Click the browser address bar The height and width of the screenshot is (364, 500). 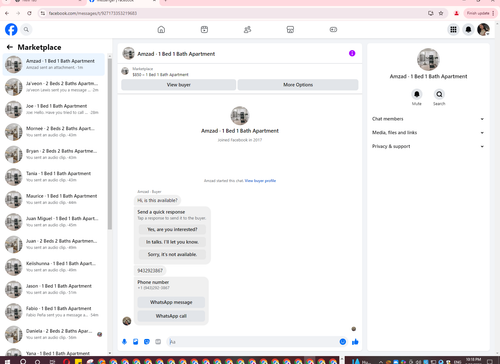tap(233, 13)
